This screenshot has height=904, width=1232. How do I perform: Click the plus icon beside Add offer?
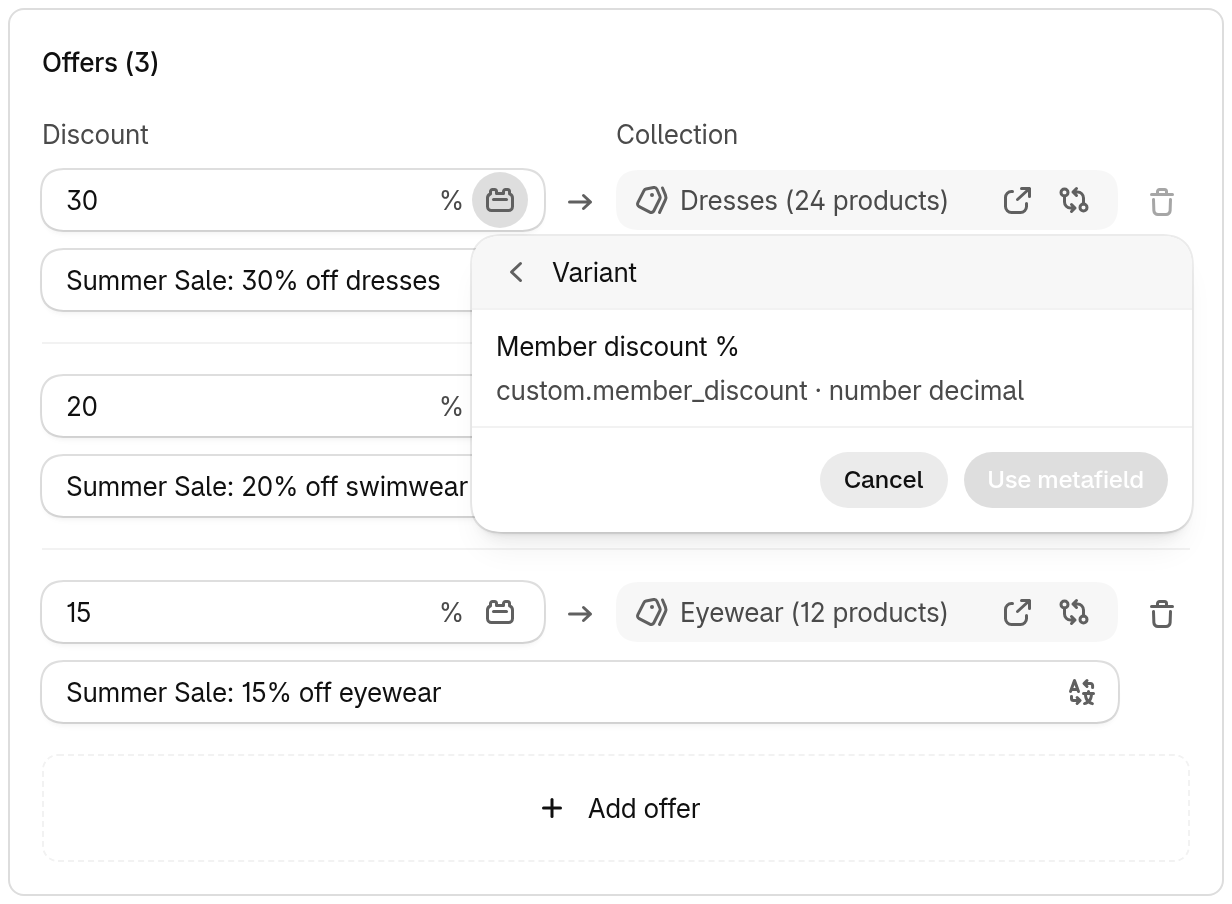pos(552,808)
